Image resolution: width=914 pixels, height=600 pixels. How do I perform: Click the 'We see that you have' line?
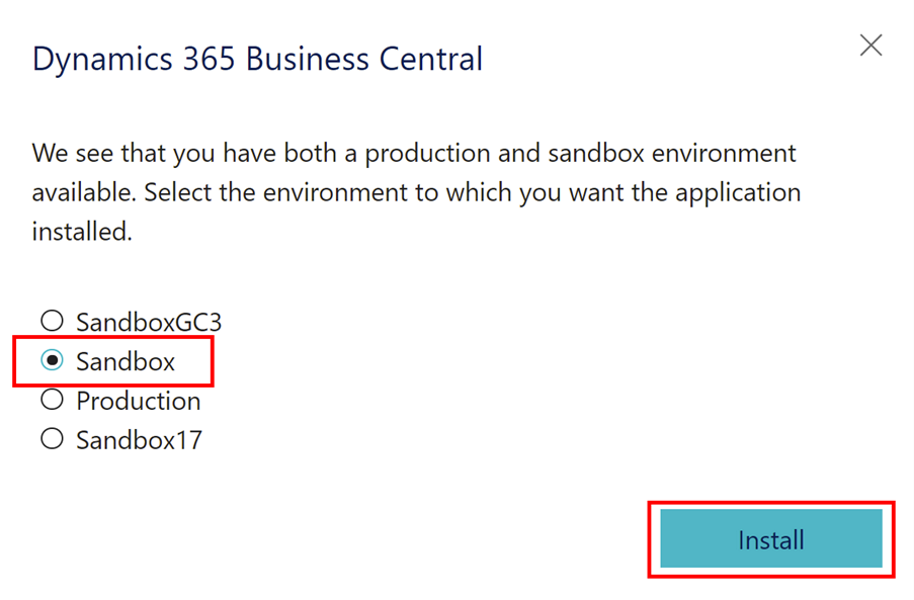pyautogui.click(x=139, y=154)
